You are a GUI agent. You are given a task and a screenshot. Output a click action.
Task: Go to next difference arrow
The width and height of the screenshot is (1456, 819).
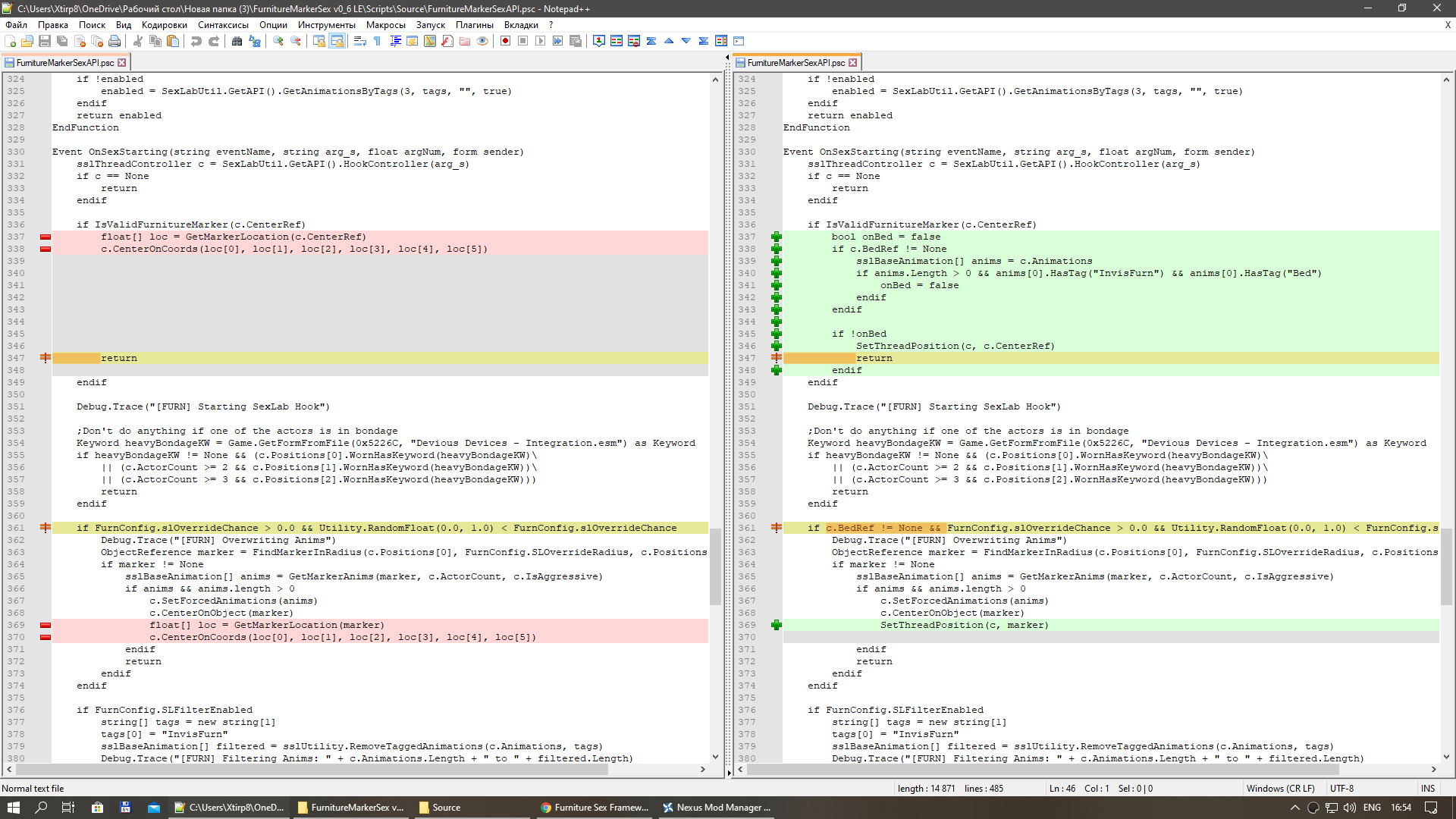[x=686, y=41]
